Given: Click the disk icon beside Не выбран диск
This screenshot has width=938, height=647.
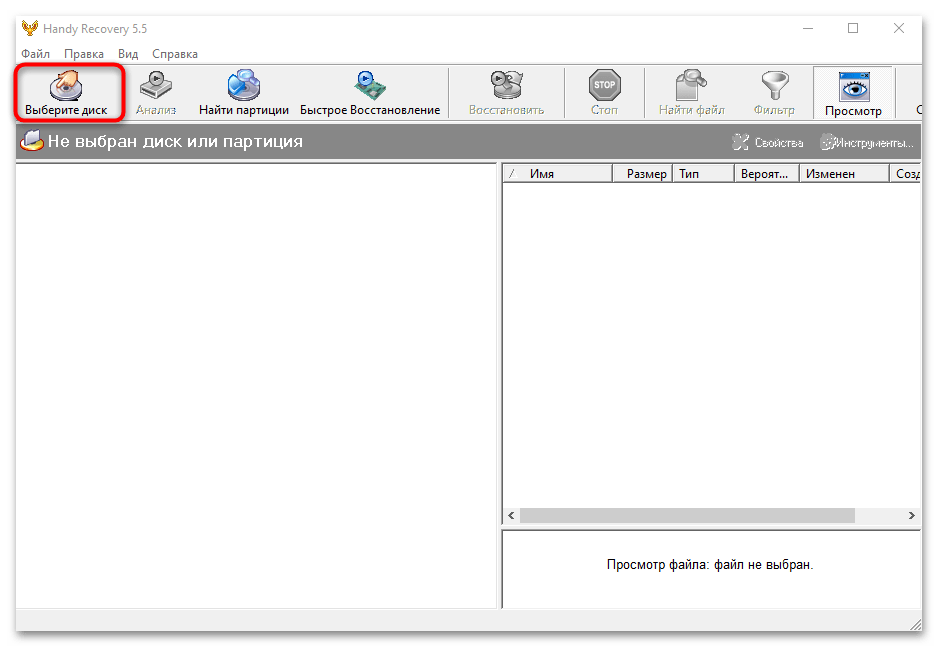Looking at the screenshot, I should tap(32, 141).
